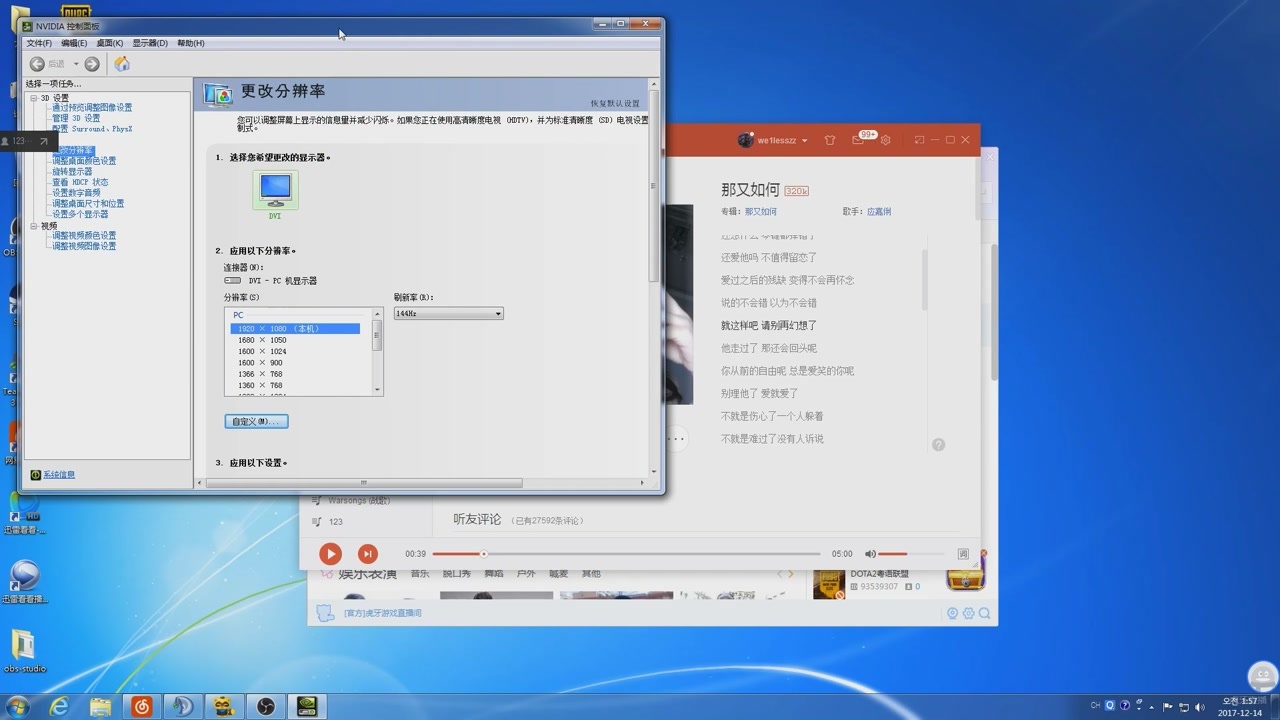The width and height of the screenshot is (1280, 720).
Task: Open the 显示器(D) menu
Action: [x=150, y=43]
